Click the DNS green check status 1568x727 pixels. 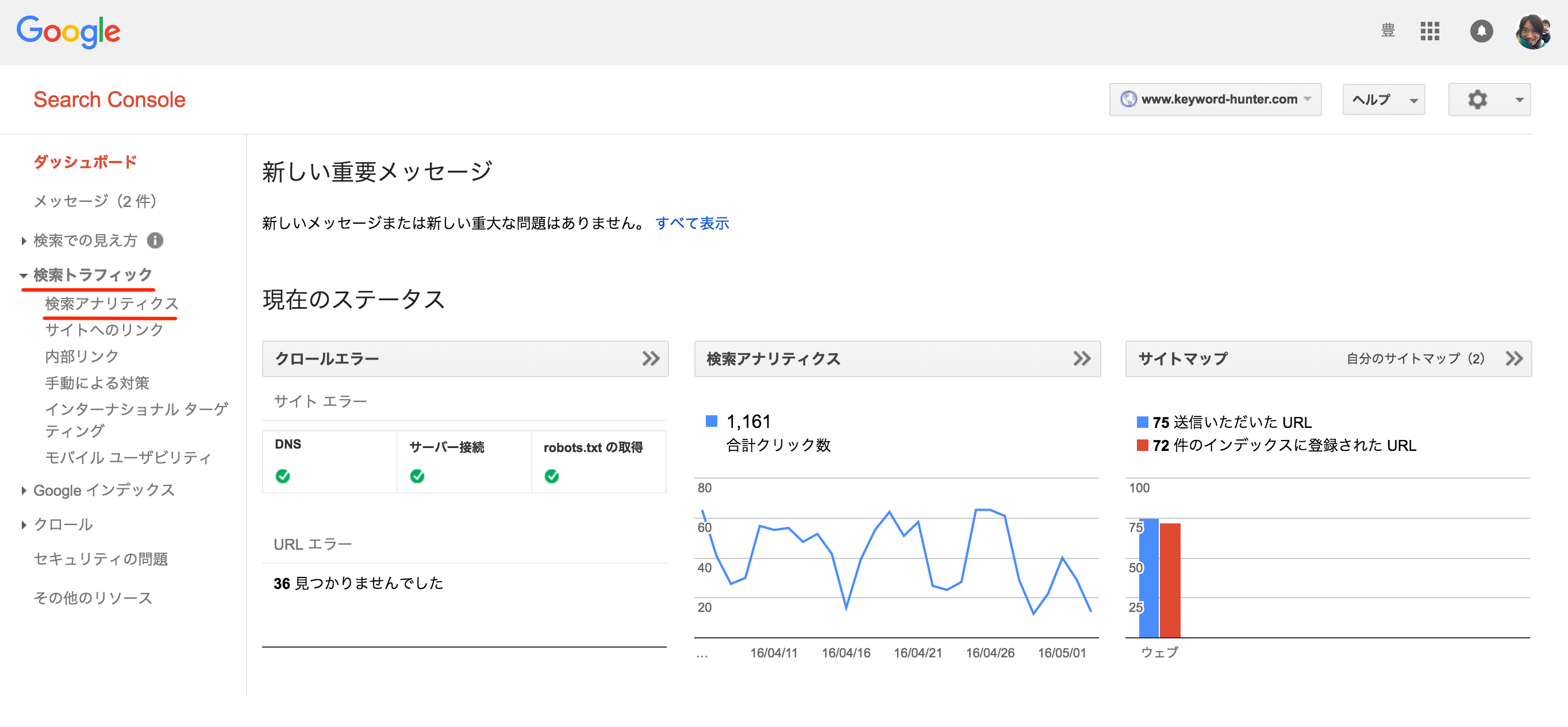[x=282, y=476]
